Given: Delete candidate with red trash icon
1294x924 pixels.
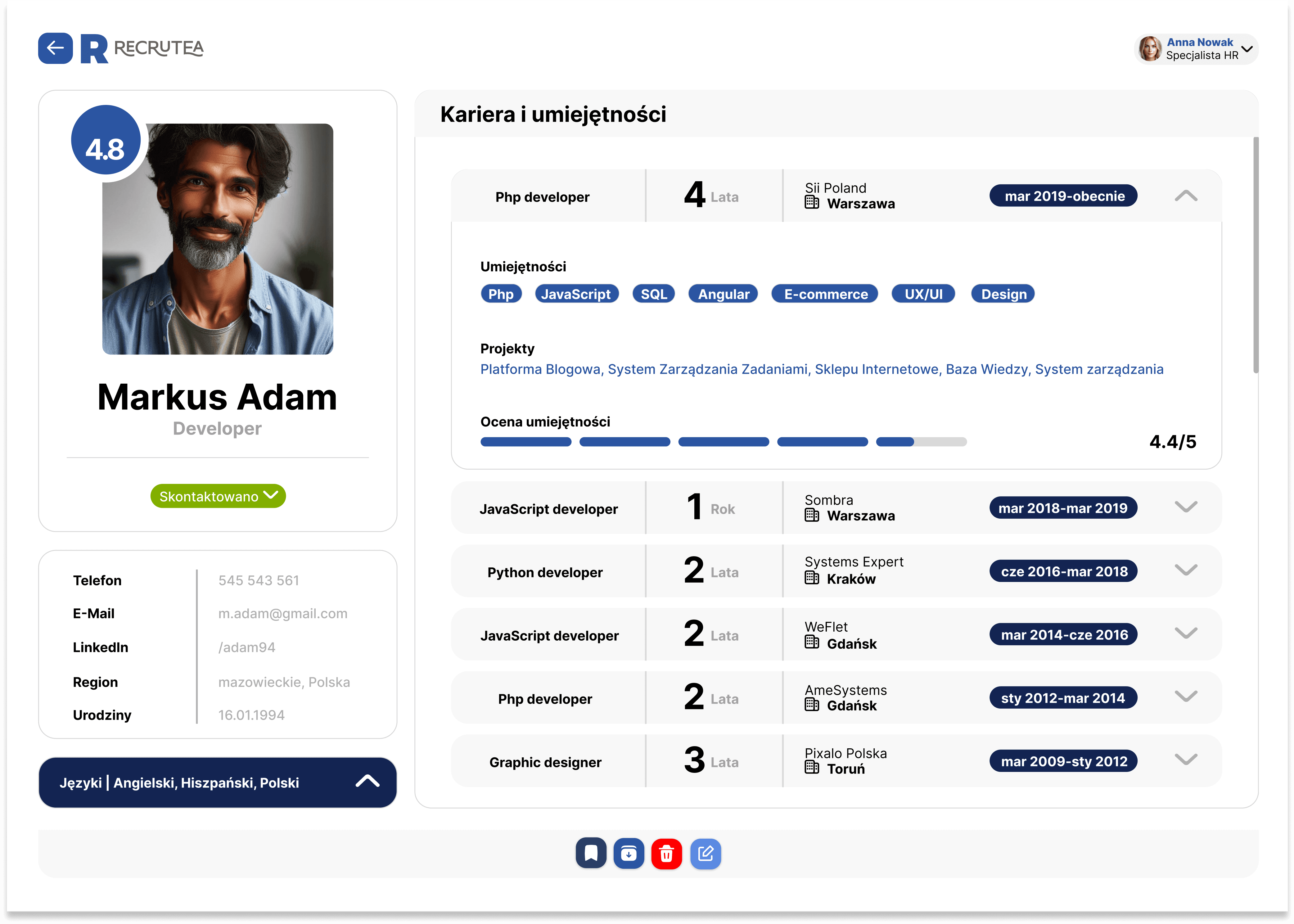Looking at the screenshot, I should point(666,854).
